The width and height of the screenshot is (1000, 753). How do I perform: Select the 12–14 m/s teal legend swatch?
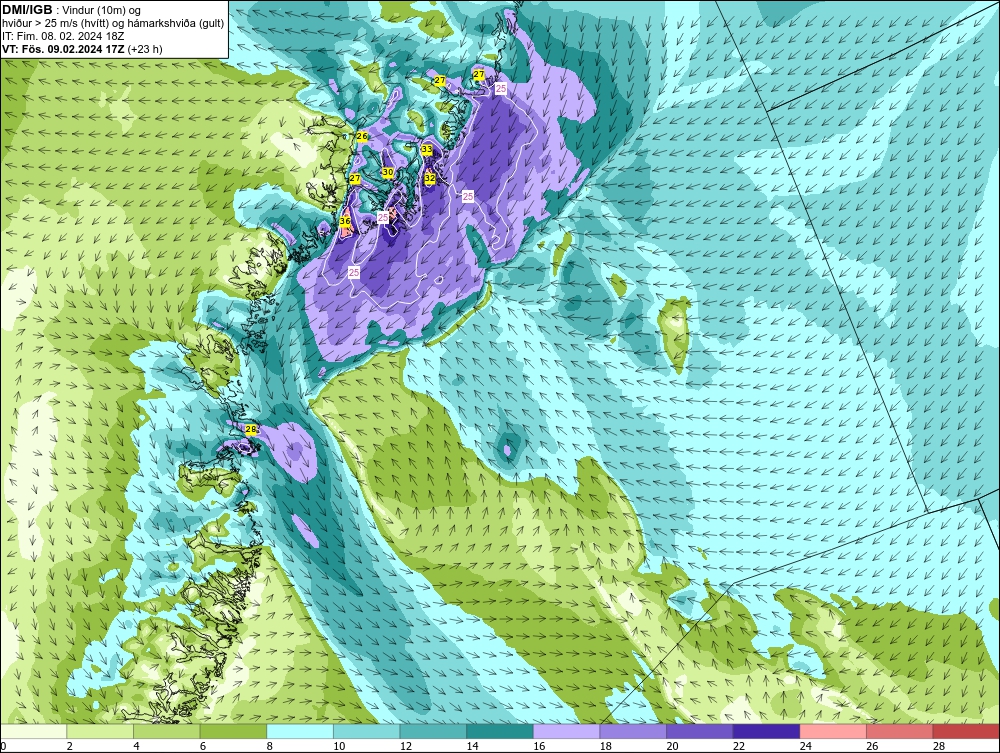coord(433,731)
